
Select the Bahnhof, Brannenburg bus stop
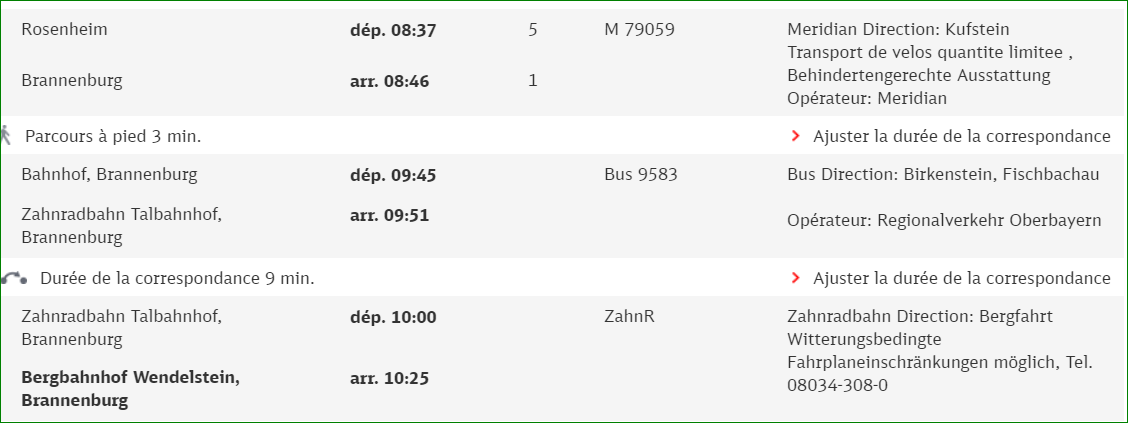click(x=109, y=174)
